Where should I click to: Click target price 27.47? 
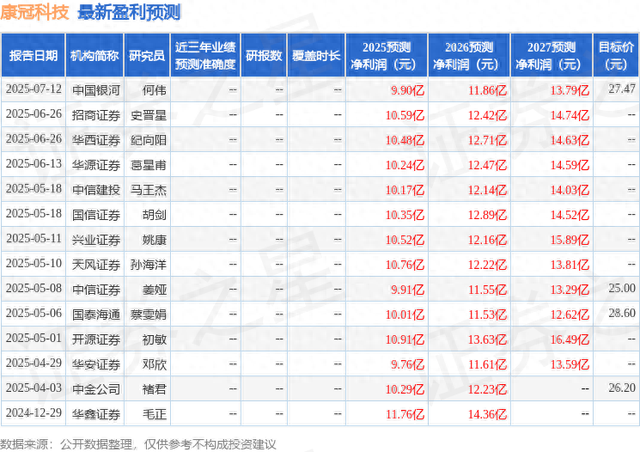pos(622,89)
